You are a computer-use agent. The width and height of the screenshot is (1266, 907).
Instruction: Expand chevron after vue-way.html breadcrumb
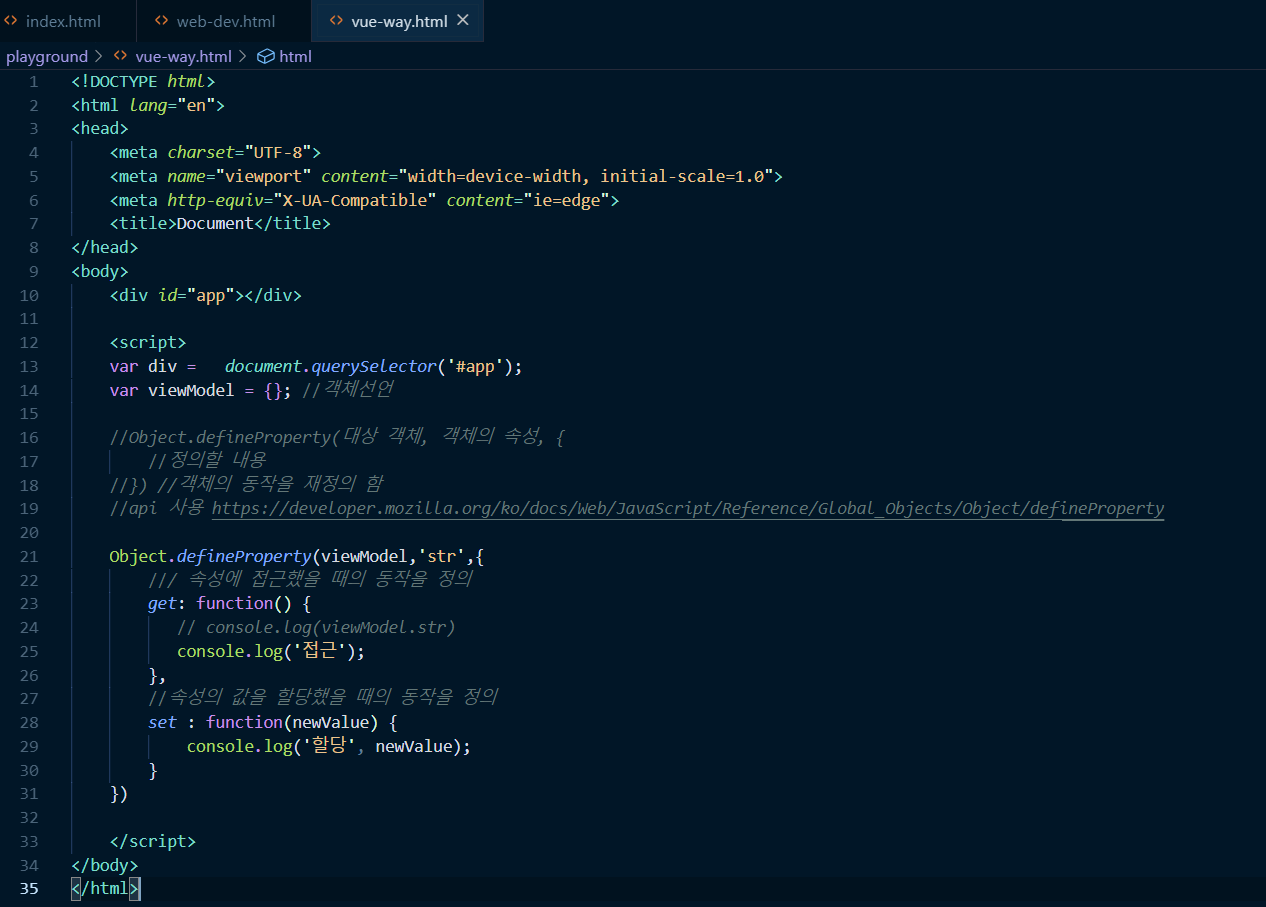(243, 57)
